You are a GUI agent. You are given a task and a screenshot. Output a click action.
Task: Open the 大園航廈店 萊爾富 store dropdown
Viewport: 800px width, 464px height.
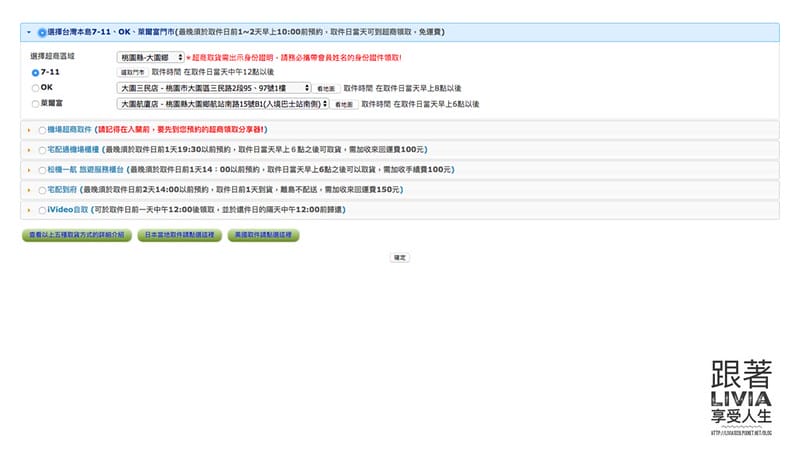(223, 104)
